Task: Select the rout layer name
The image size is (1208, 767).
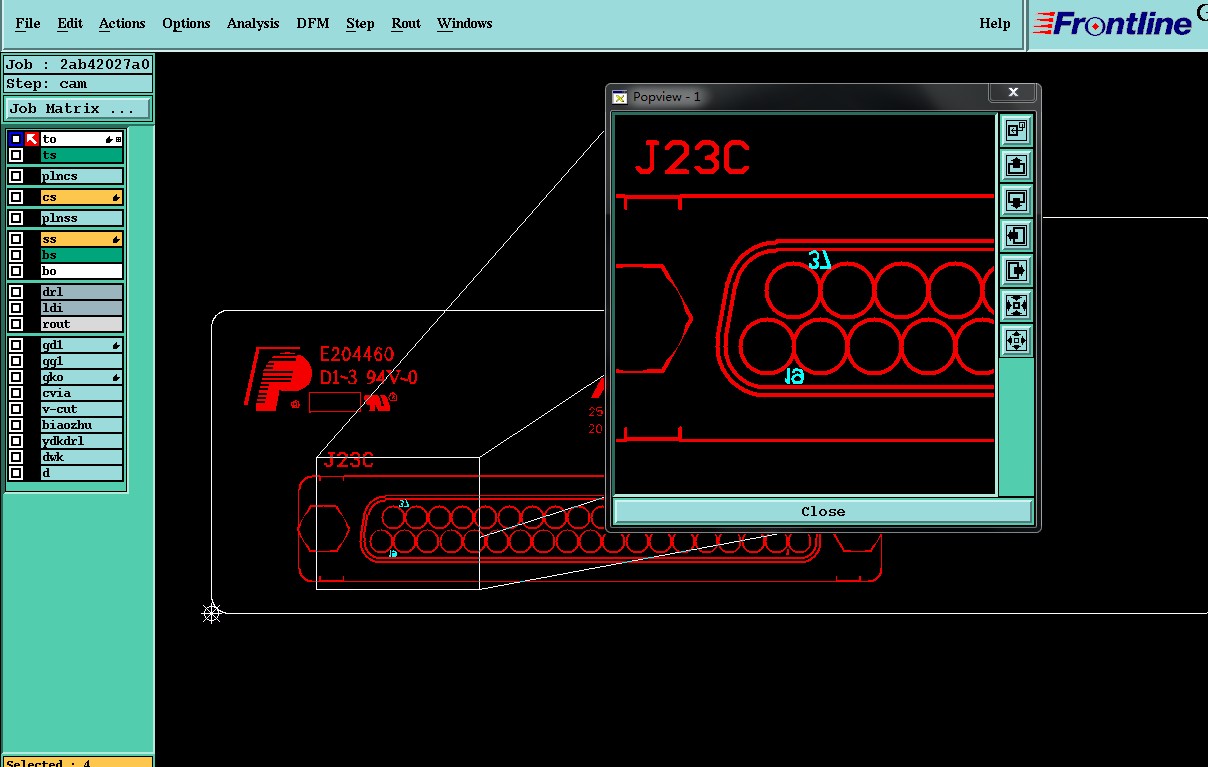Action: [82, 324]
